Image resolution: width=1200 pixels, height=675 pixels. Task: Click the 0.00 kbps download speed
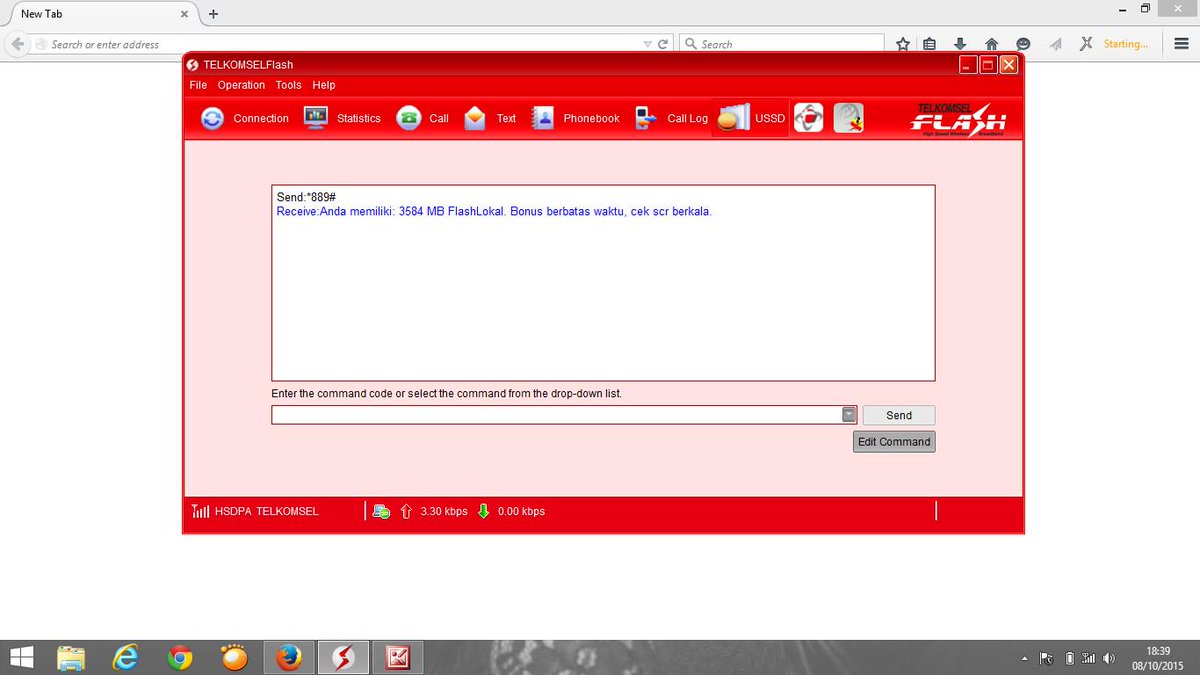point(521,511)
